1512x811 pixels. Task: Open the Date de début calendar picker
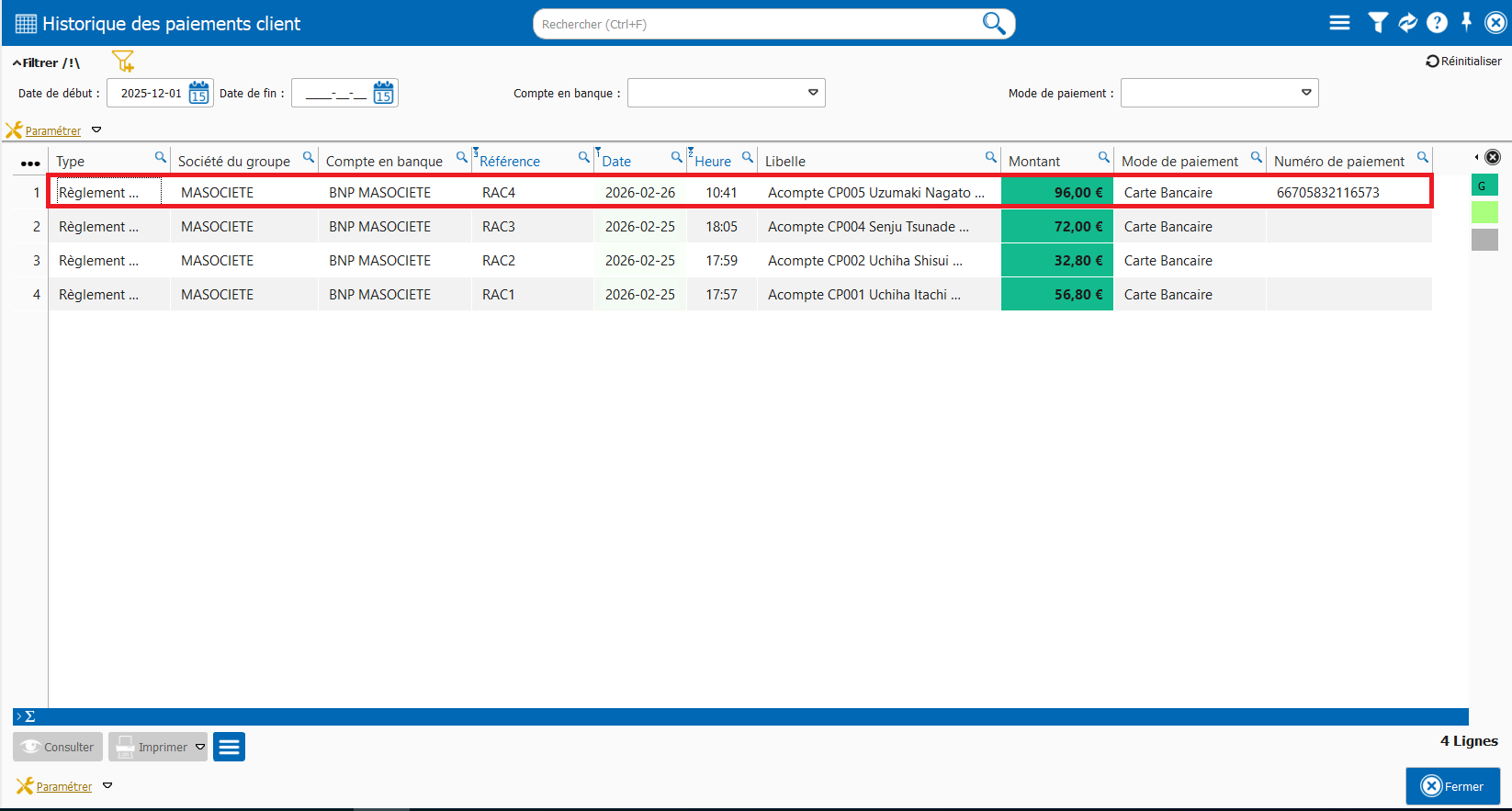[x=198, y=93]
